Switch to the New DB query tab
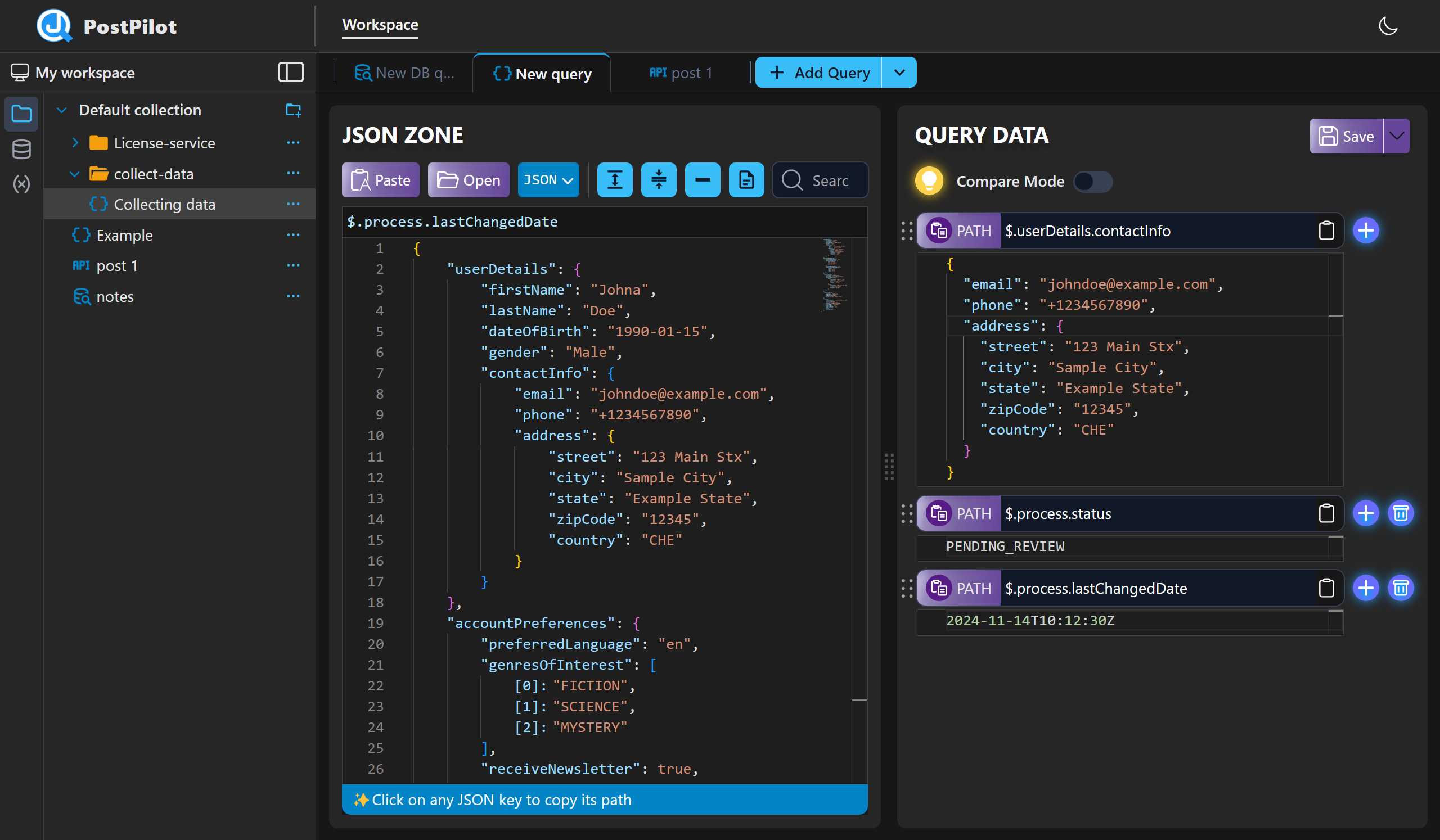Viewport: 1440px width, 840px height. coord(404,73)
